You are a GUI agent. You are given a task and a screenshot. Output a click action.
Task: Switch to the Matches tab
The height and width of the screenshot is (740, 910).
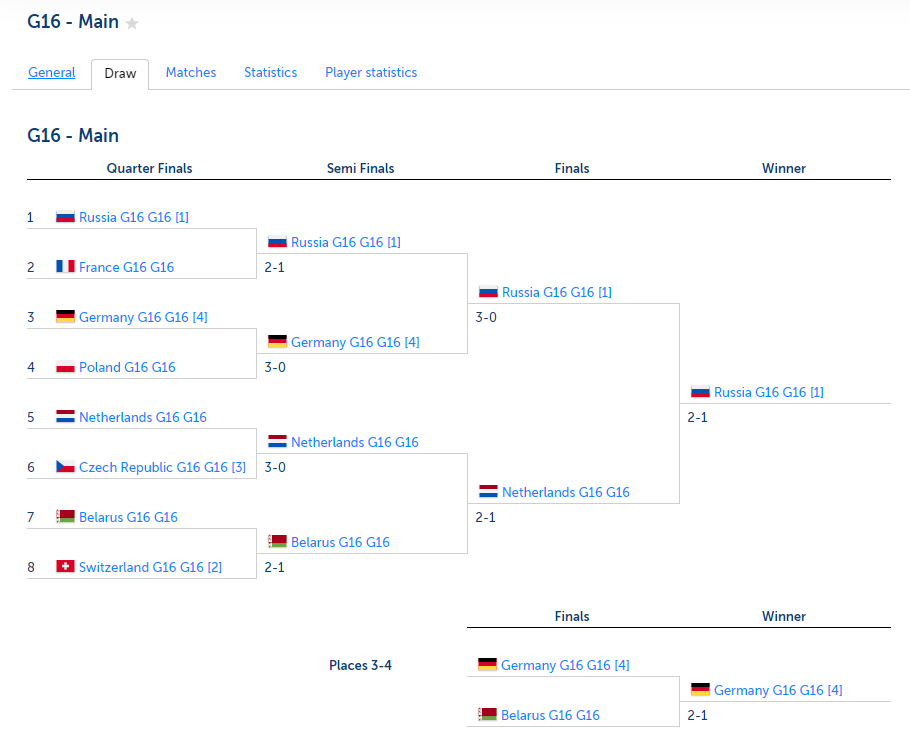(x=191, y=73)
